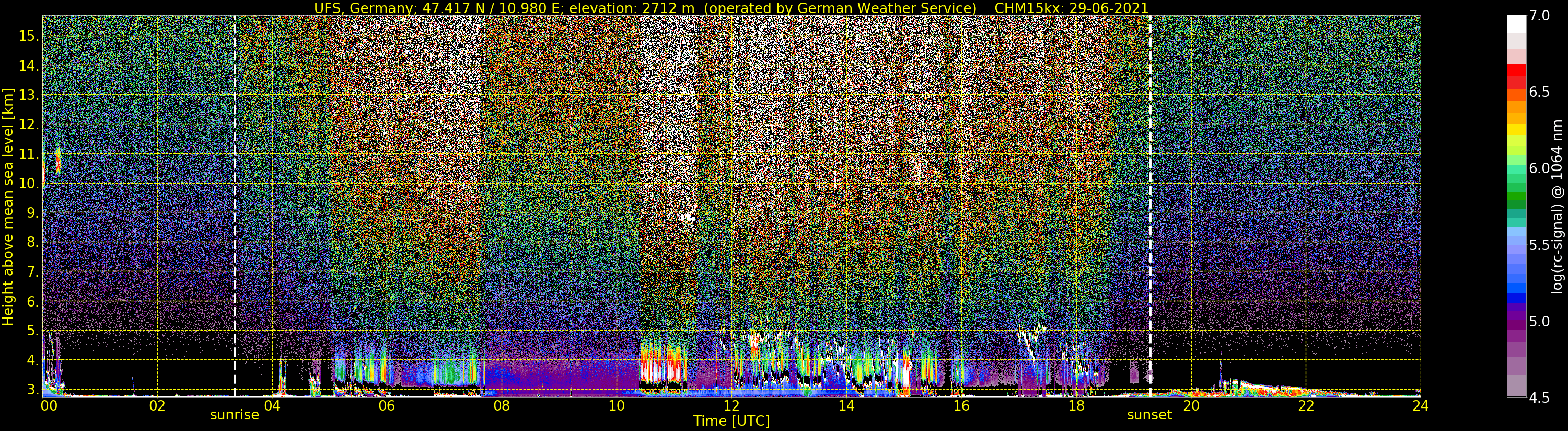Click the '6.' km tick on the height axis
The height and width of the screenshot is (431, 1568).
coord(32,301)
